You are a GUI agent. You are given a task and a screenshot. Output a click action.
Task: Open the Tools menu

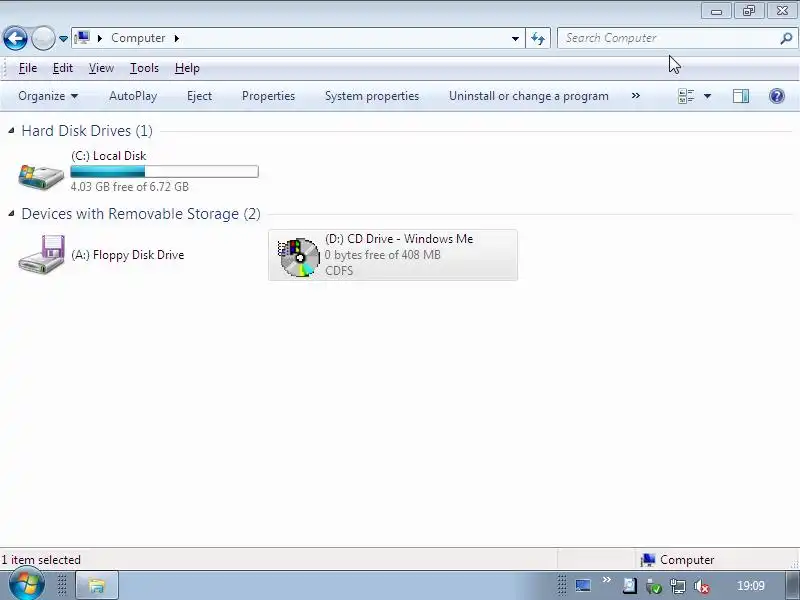(144, 68)
